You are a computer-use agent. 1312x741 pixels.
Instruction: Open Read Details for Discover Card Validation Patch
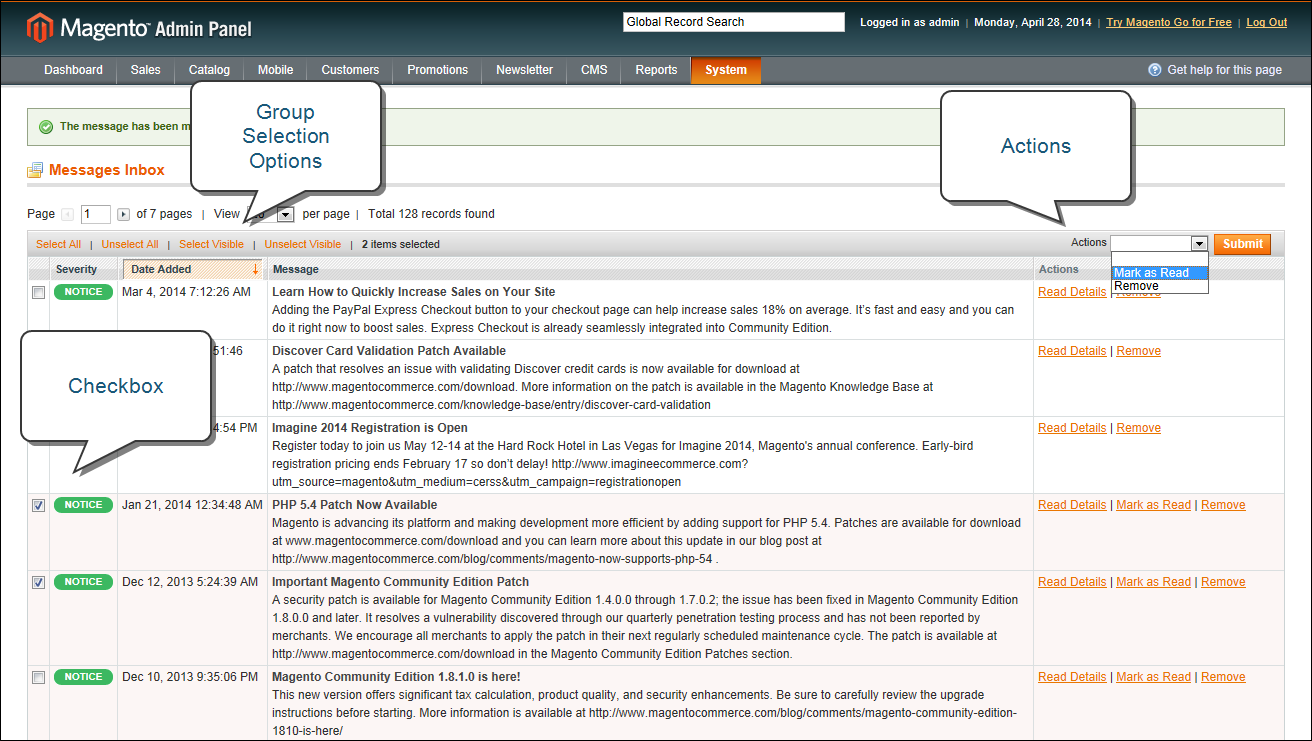pos(1072,351)
